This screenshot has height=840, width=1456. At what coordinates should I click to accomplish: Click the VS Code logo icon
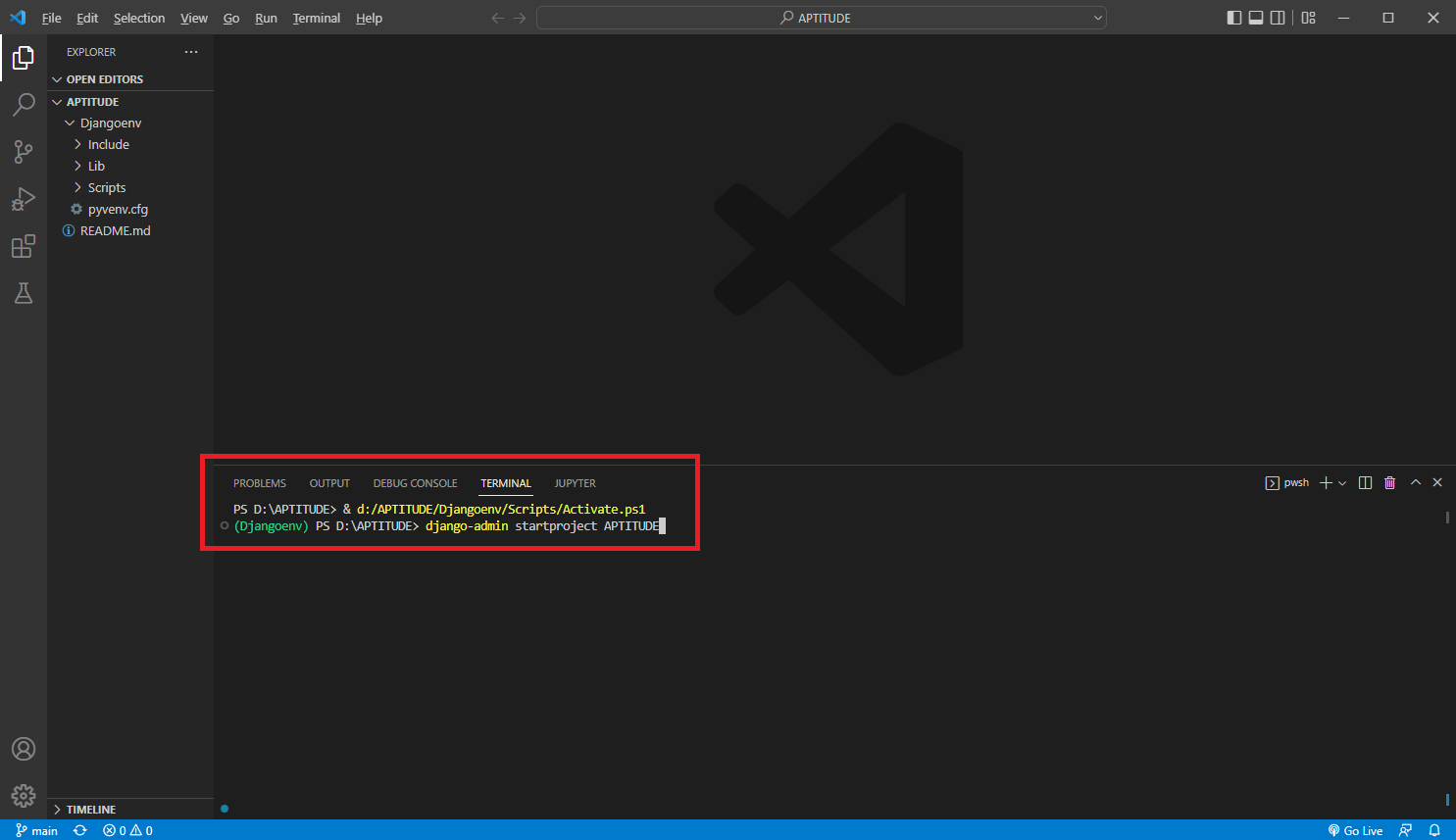pos(18,18)
